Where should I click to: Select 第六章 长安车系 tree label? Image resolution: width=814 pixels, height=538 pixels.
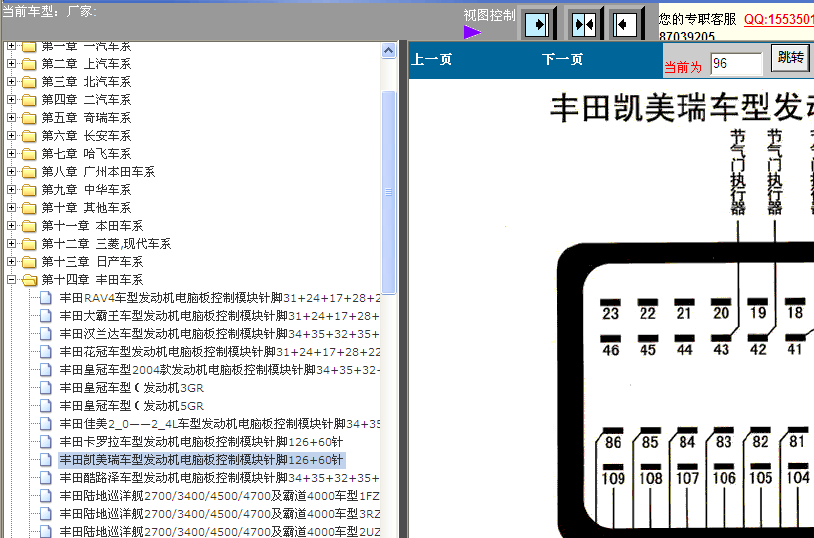86,136
